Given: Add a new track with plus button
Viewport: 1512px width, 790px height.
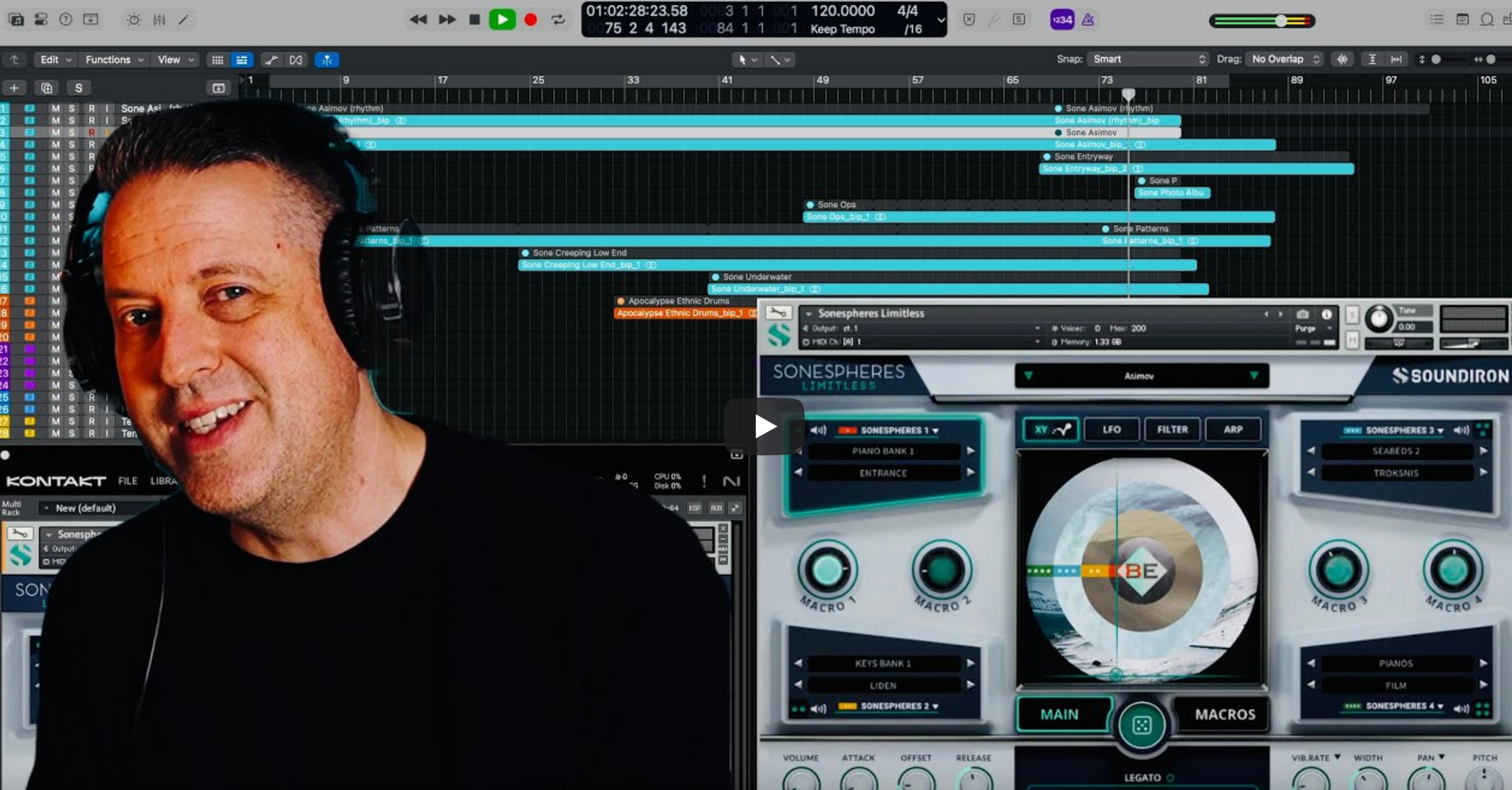Looking at the screenshot, I should coord(13,87).
